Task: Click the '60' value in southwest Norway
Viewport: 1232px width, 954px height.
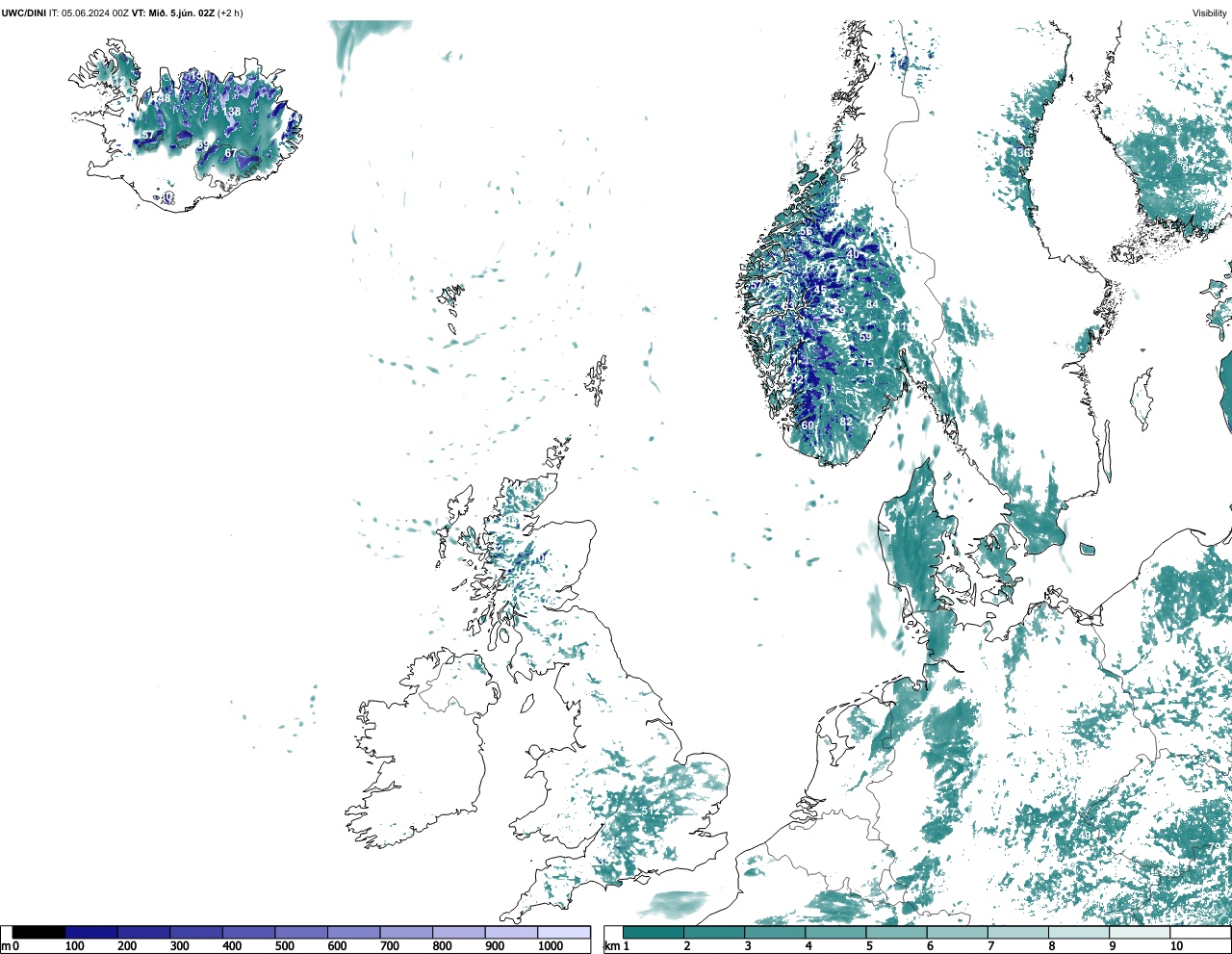Action: [x=808, y=425]
